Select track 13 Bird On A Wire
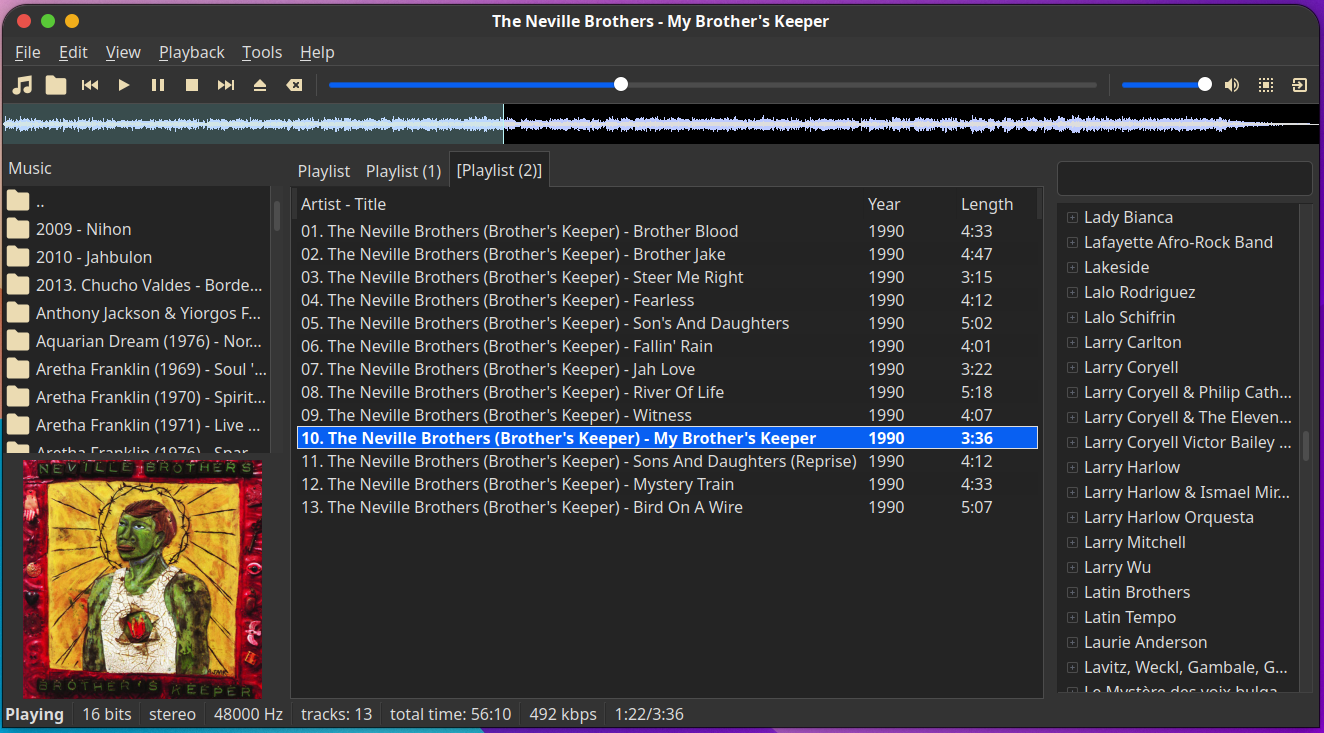1324x733 pixels. point(667,507)
